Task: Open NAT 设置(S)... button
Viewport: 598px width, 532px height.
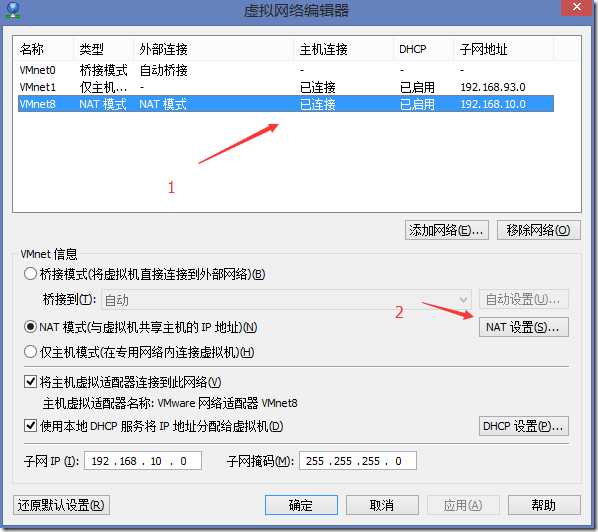Action: 524,327
